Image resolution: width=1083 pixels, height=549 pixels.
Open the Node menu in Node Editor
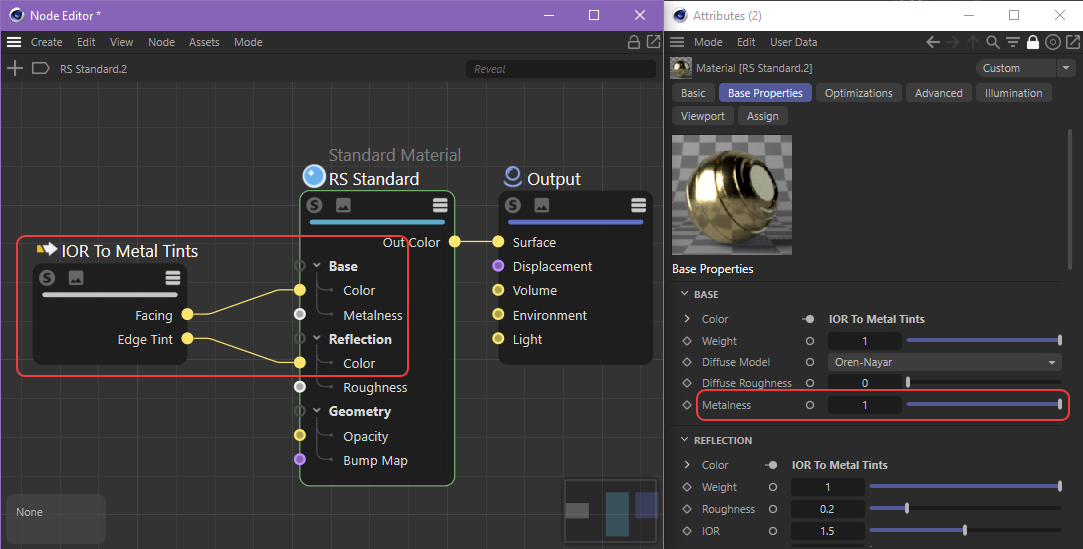161,42
